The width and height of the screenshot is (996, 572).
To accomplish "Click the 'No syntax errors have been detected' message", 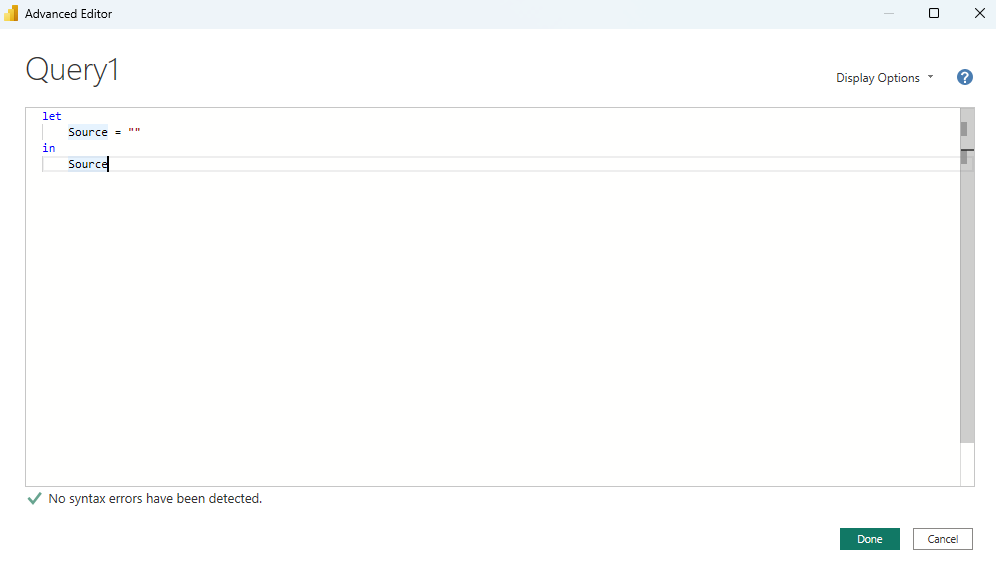I will (x=155, y=498).
